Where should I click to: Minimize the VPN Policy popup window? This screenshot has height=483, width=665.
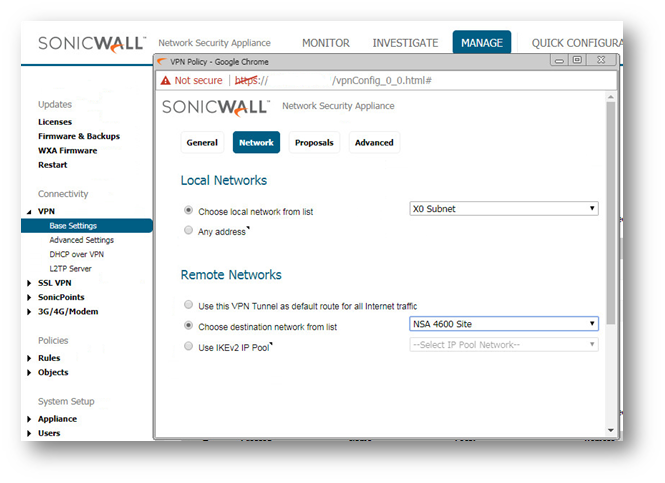coord(559,60)
